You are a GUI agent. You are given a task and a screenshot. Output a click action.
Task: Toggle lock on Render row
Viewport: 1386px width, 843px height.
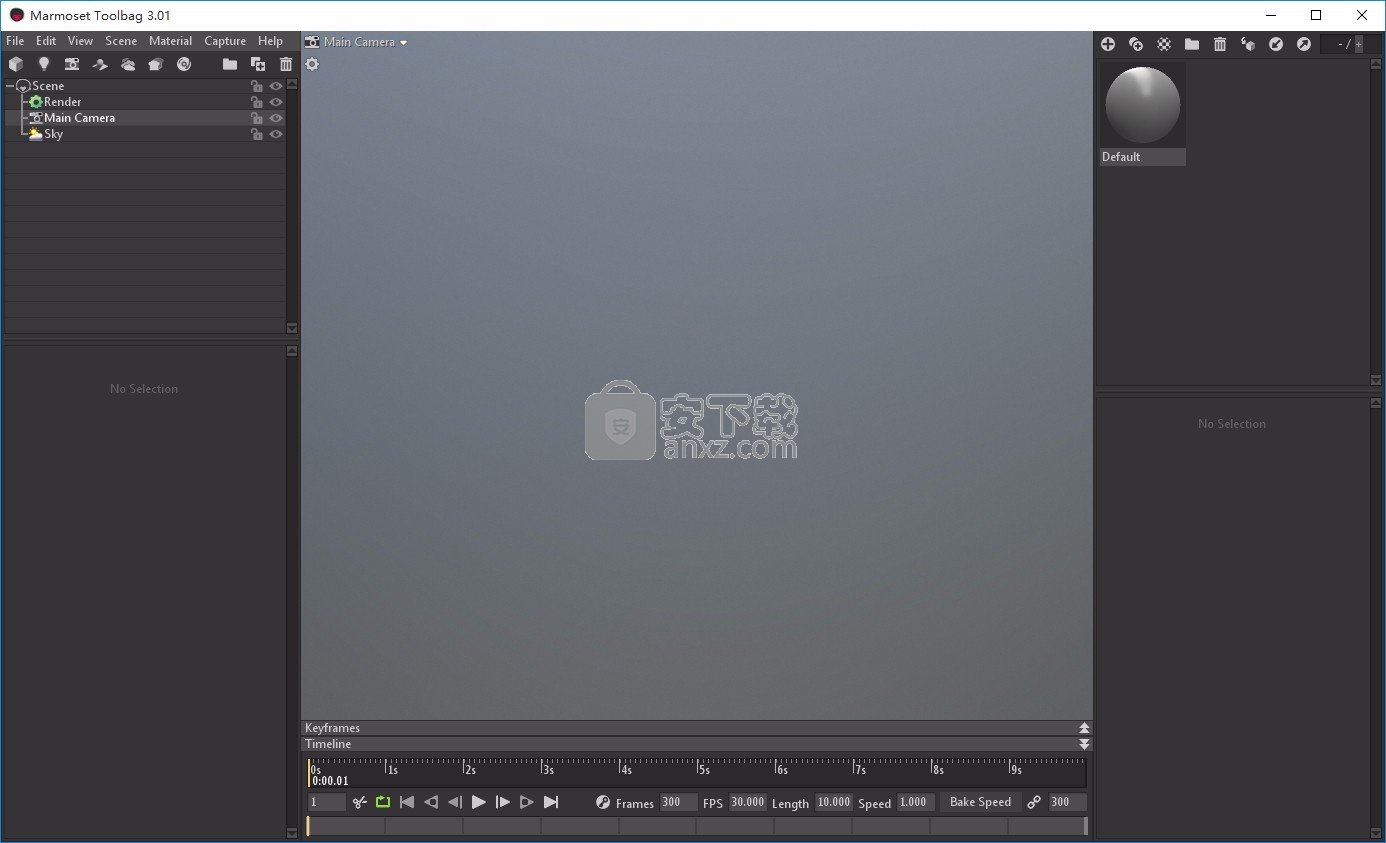tap(257, 102)
